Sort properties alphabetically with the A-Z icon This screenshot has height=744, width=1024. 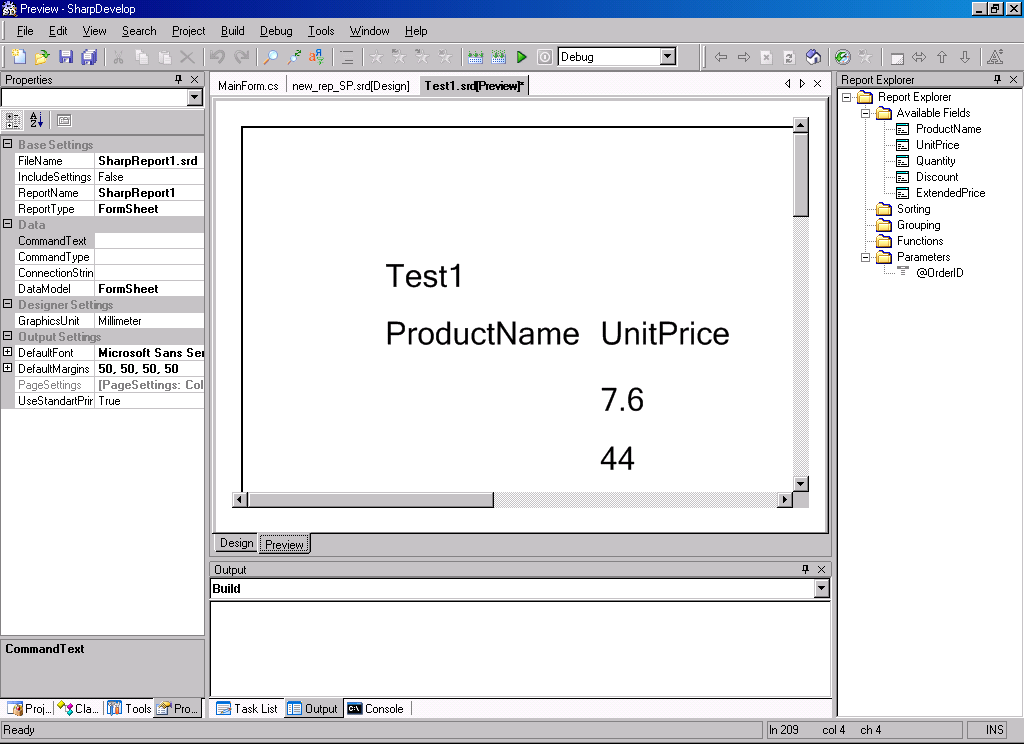click(x=37, y=121)
